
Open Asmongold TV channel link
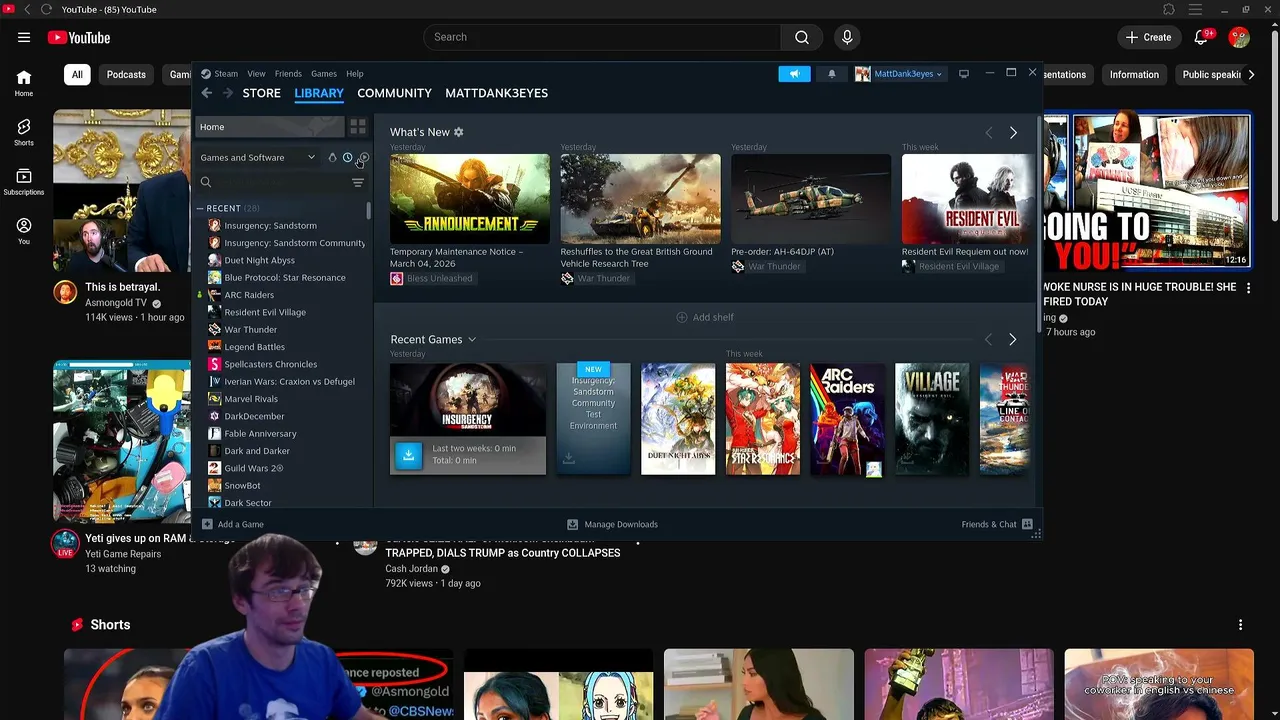[116, 303]
